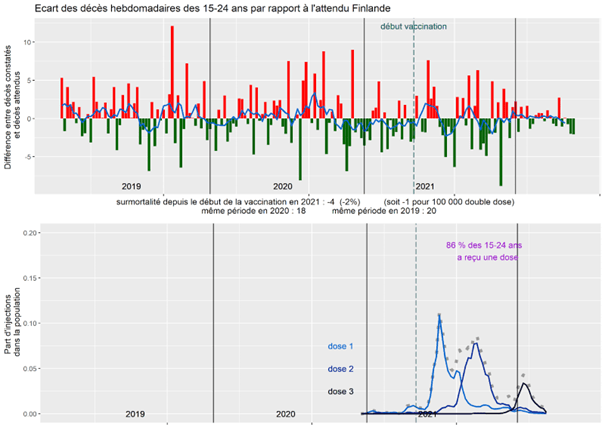Click the "dose 2" legend label
This screenshot has width=605, height=439.
341,368
